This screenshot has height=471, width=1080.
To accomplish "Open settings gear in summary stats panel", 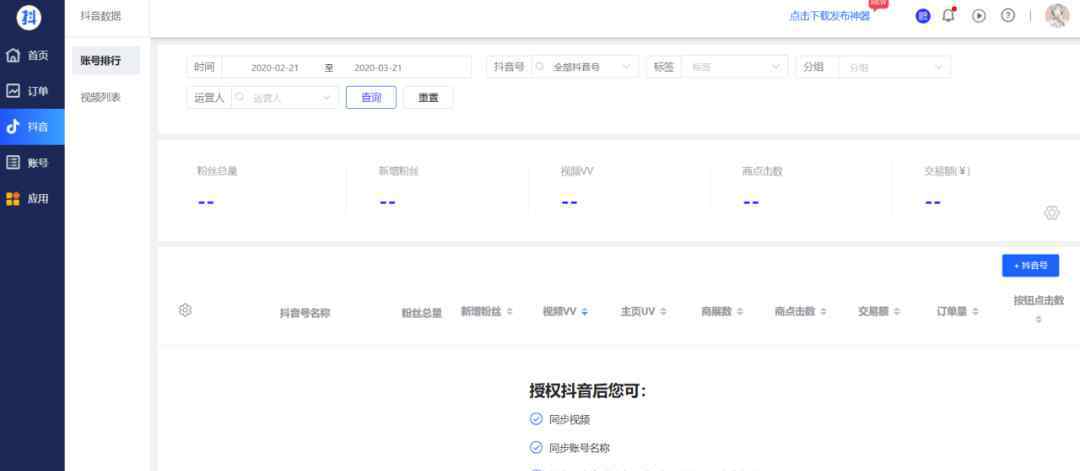I will [x=1051, y=213].
